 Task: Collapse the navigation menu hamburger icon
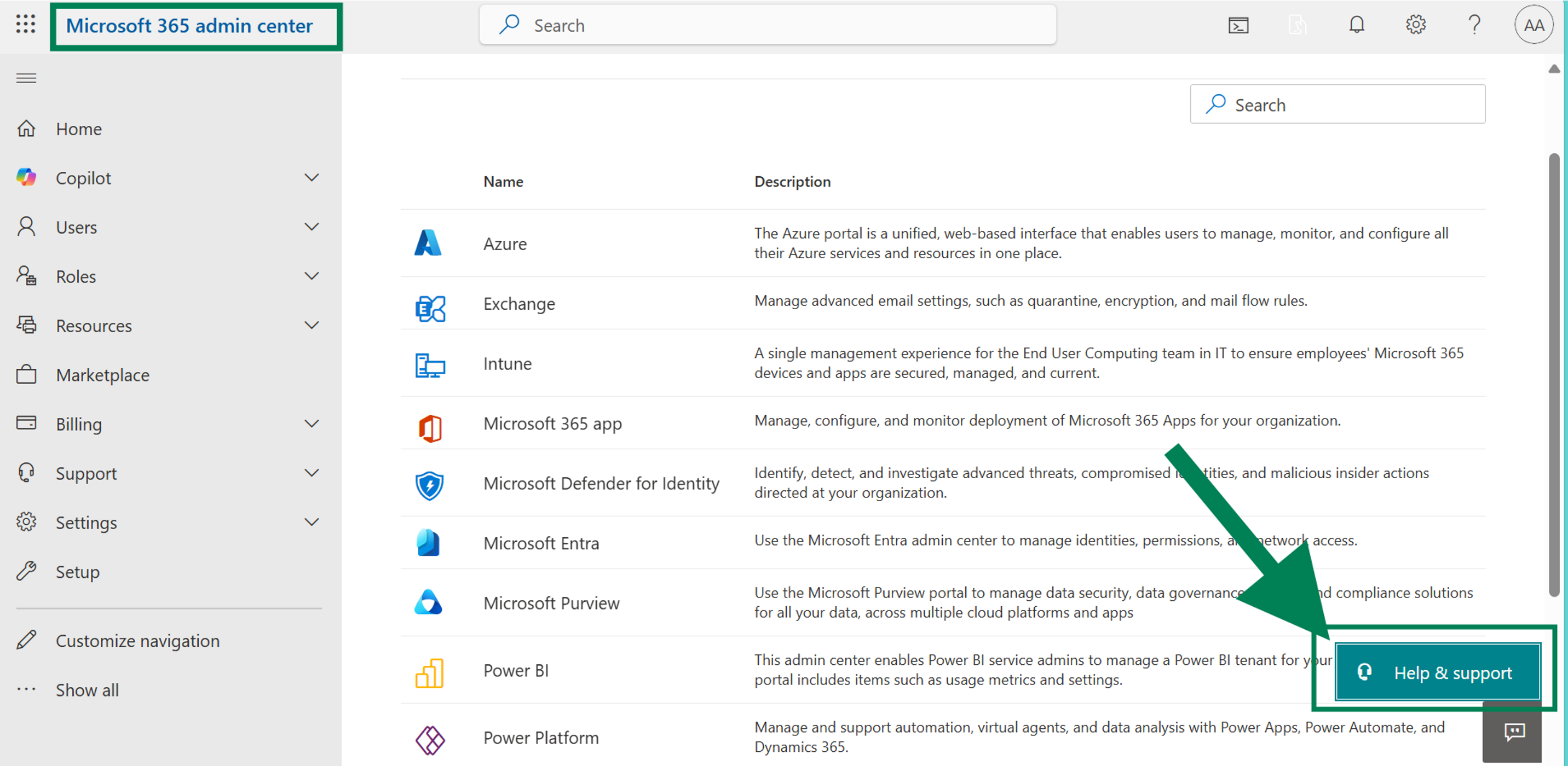point(26,78)
